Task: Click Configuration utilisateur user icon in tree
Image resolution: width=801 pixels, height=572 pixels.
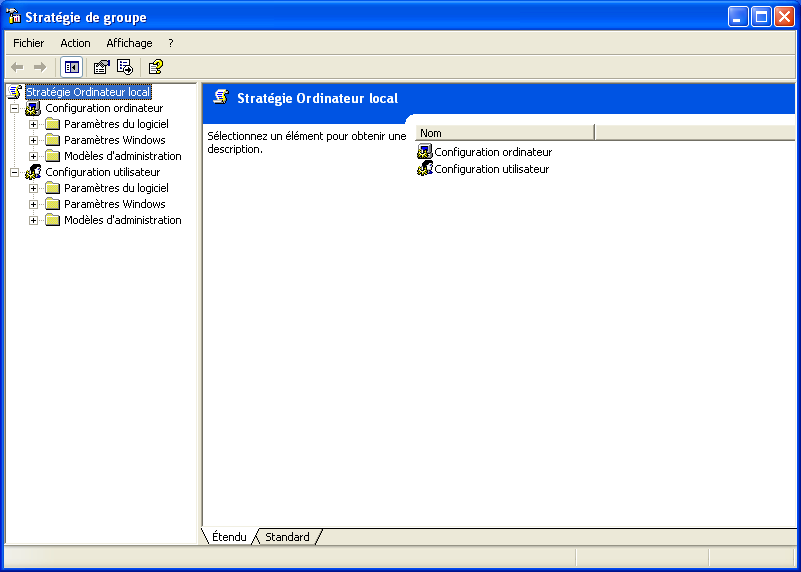Action: point(33,172)
